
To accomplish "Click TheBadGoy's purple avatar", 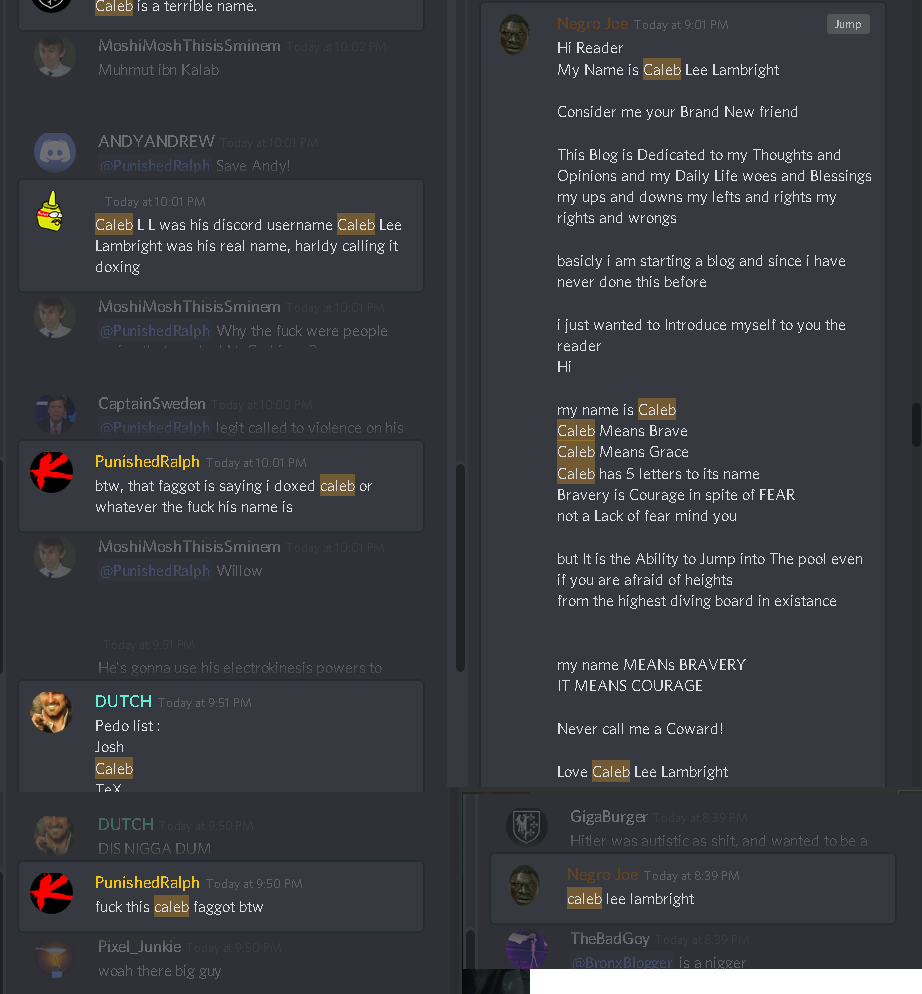I will [526, 948].
